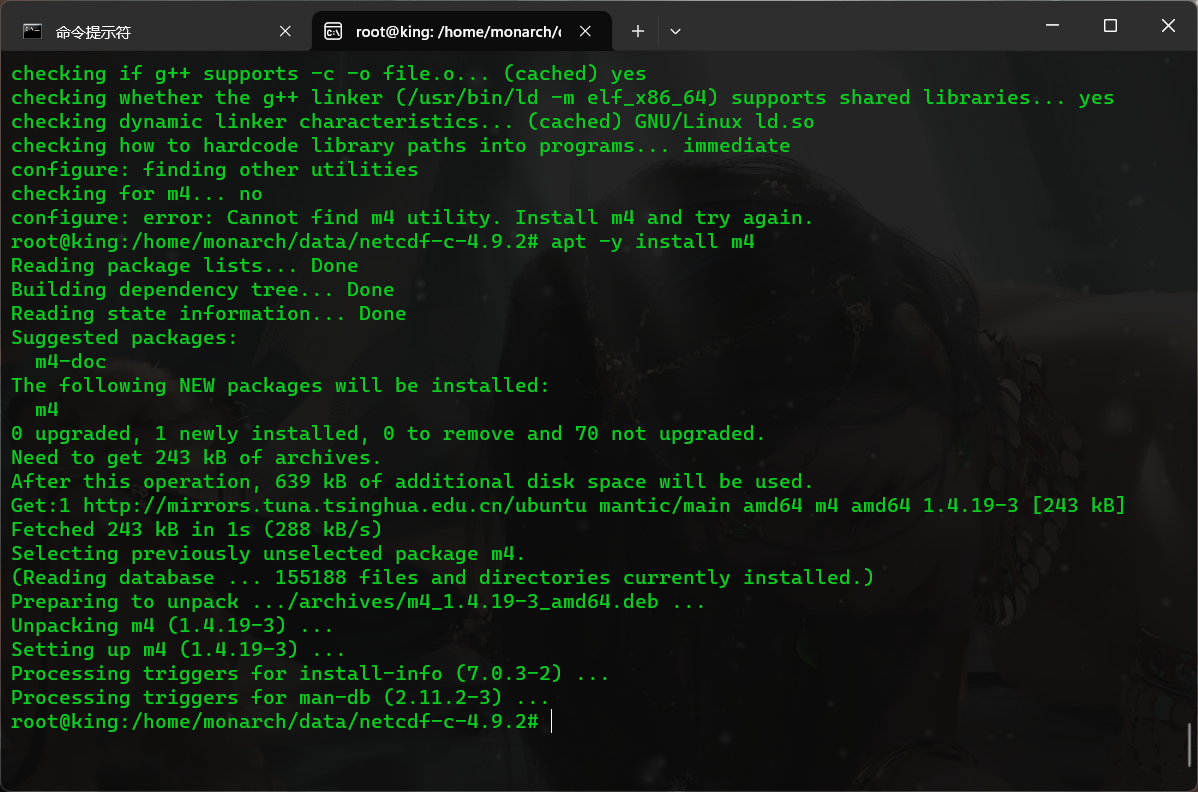Click 'Processing triggers for install-info' line

(x=309, y=674)
